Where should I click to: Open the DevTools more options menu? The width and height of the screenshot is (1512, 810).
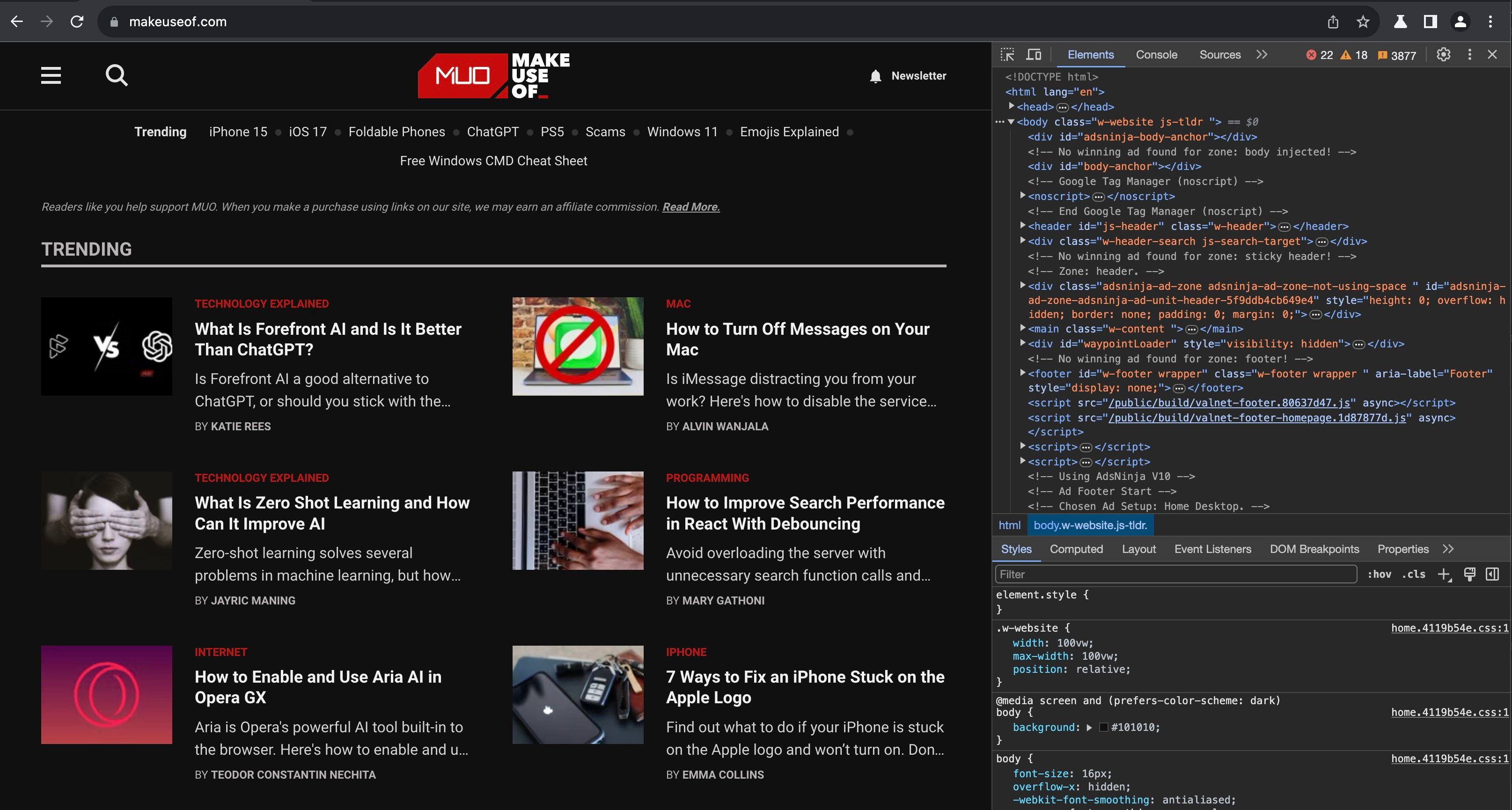click(x=1470, y=55)
